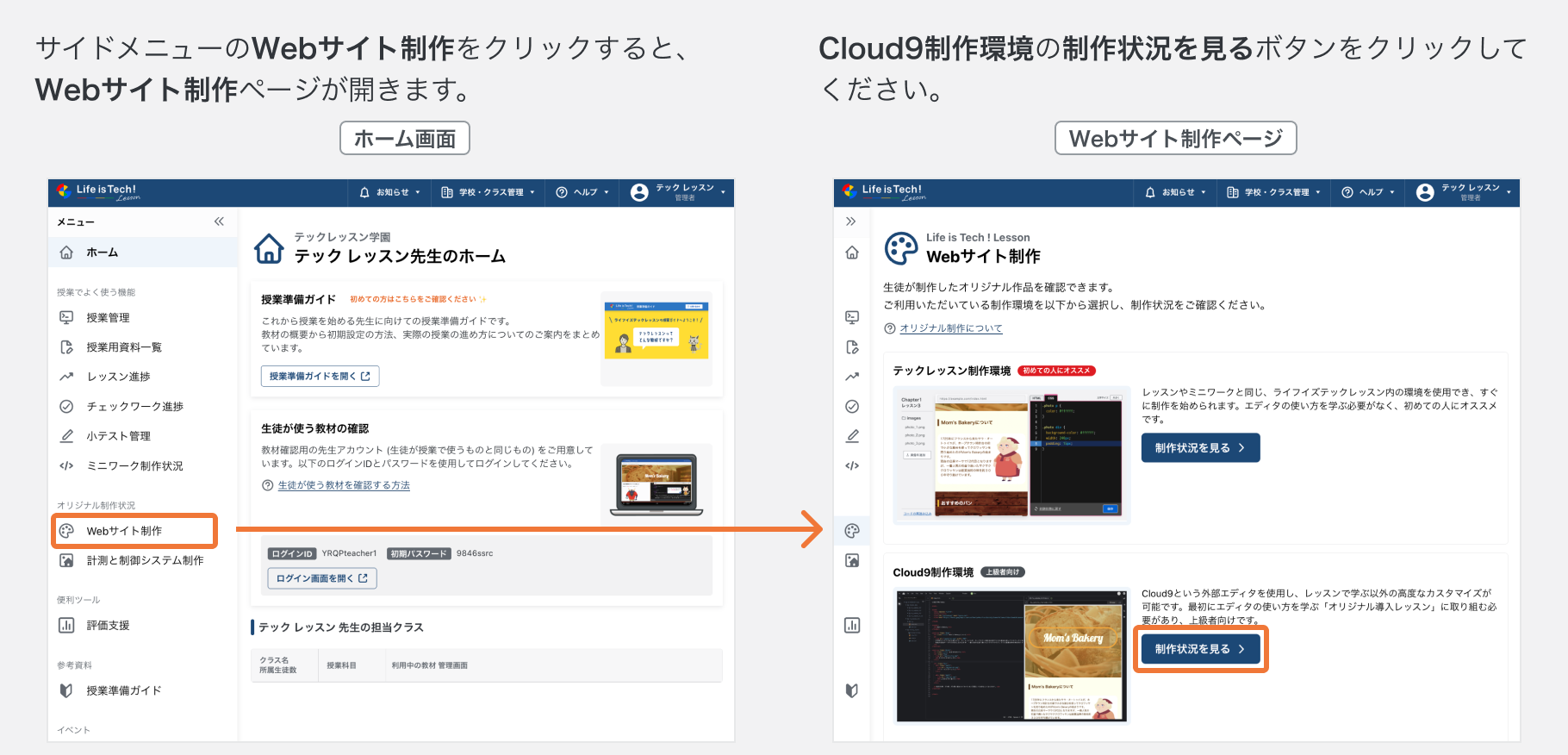
Task: Open 計測と制御システム制作 sidebar item
Action: click(143, 560)
